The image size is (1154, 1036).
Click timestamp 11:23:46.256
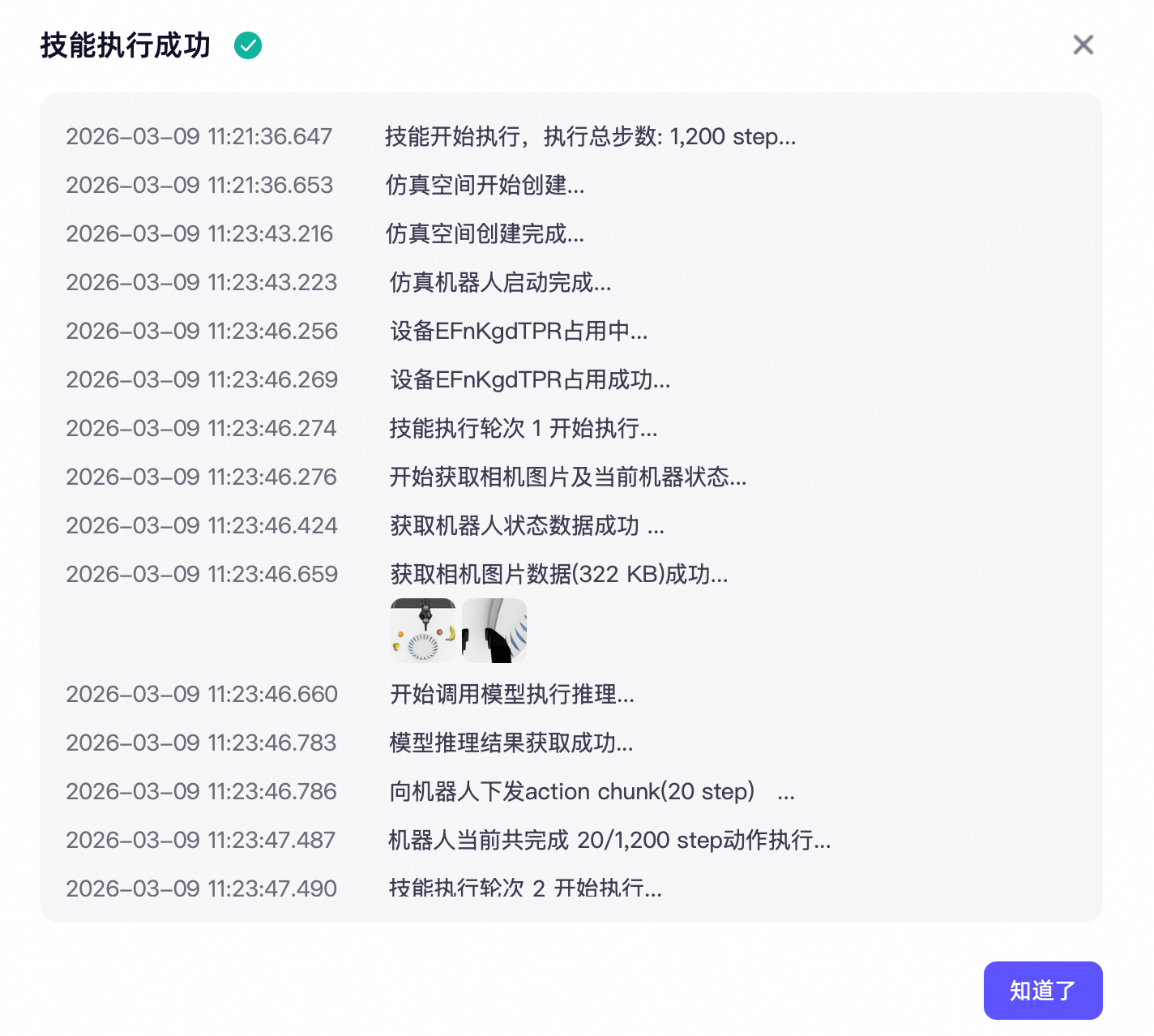click(202, 331)
